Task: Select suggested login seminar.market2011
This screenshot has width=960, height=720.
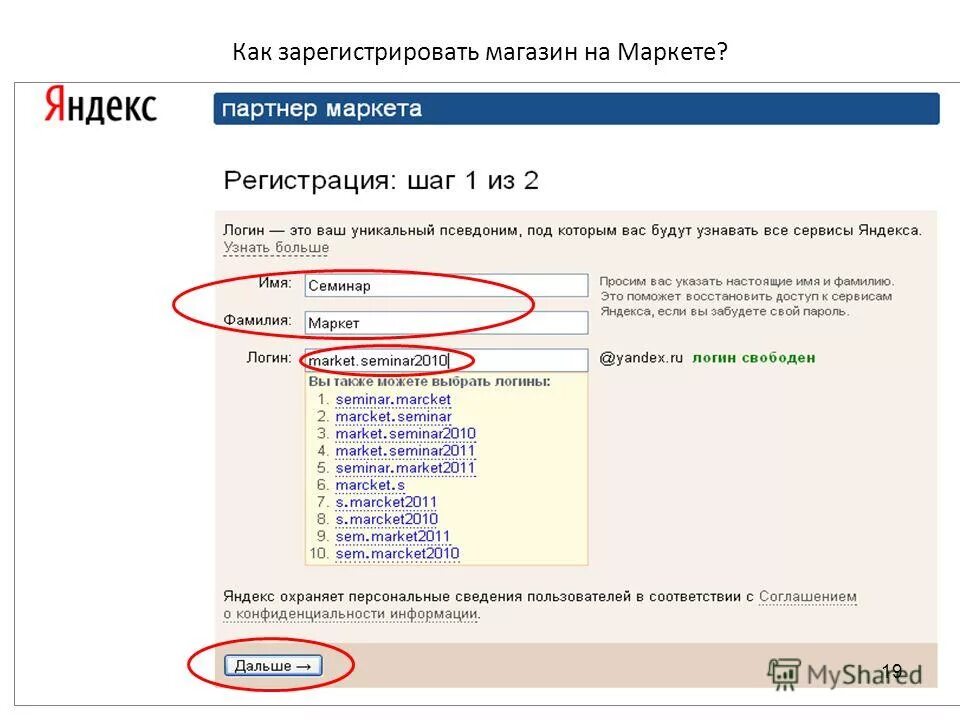Action: click(x=405, y=468)
